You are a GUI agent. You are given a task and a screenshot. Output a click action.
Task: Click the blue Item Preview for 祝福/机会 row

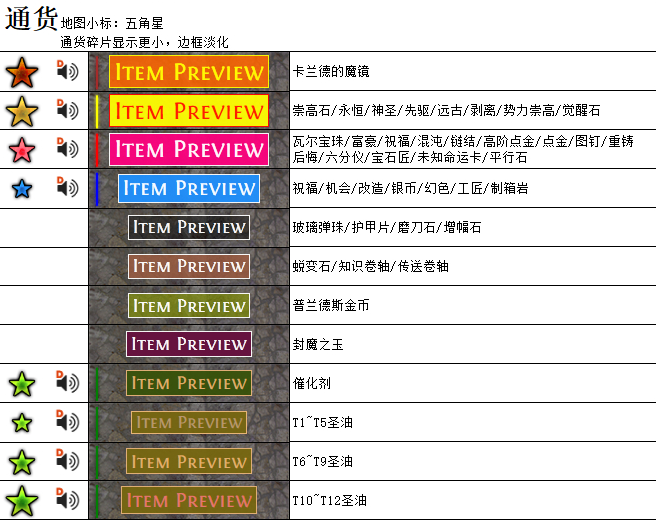coord(189,188)
